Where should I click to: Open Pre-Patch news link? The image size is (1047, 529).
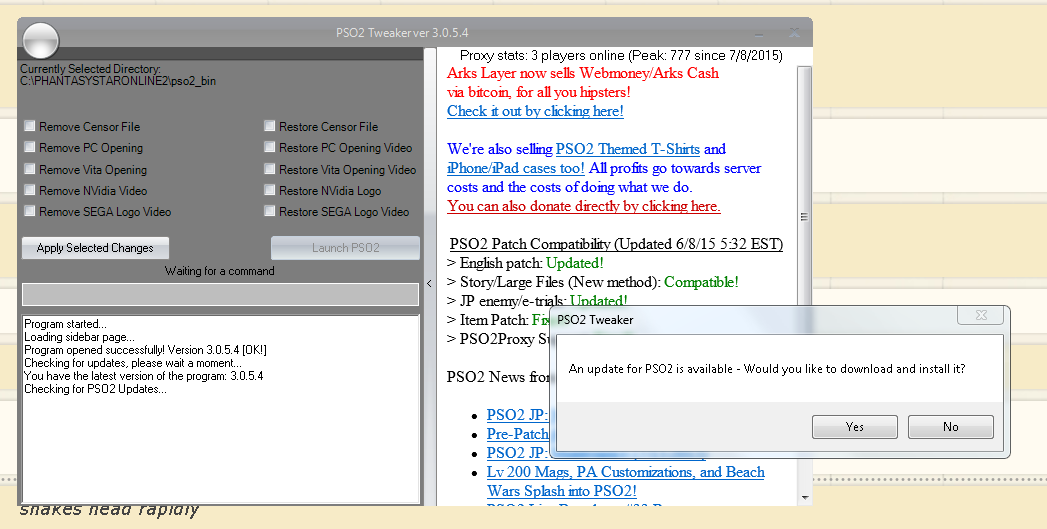[517, 434]
